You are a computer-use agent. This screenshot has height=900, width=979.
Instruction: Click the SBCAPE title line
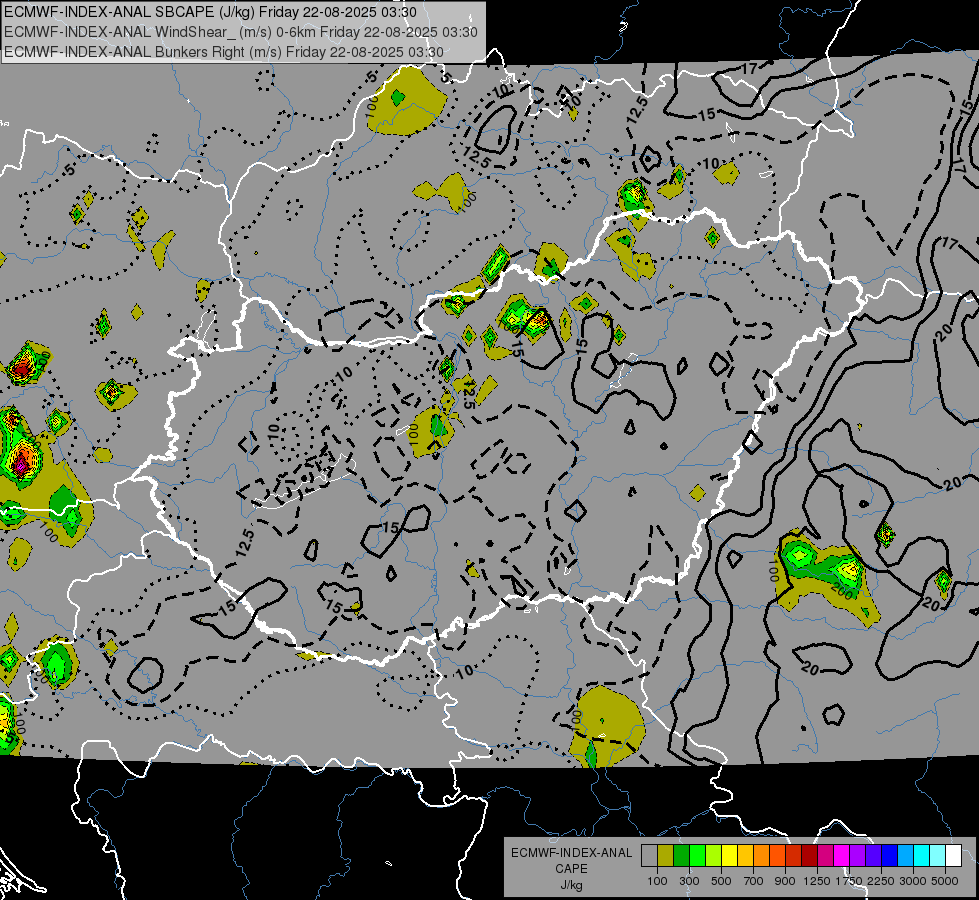coord(210,12)
